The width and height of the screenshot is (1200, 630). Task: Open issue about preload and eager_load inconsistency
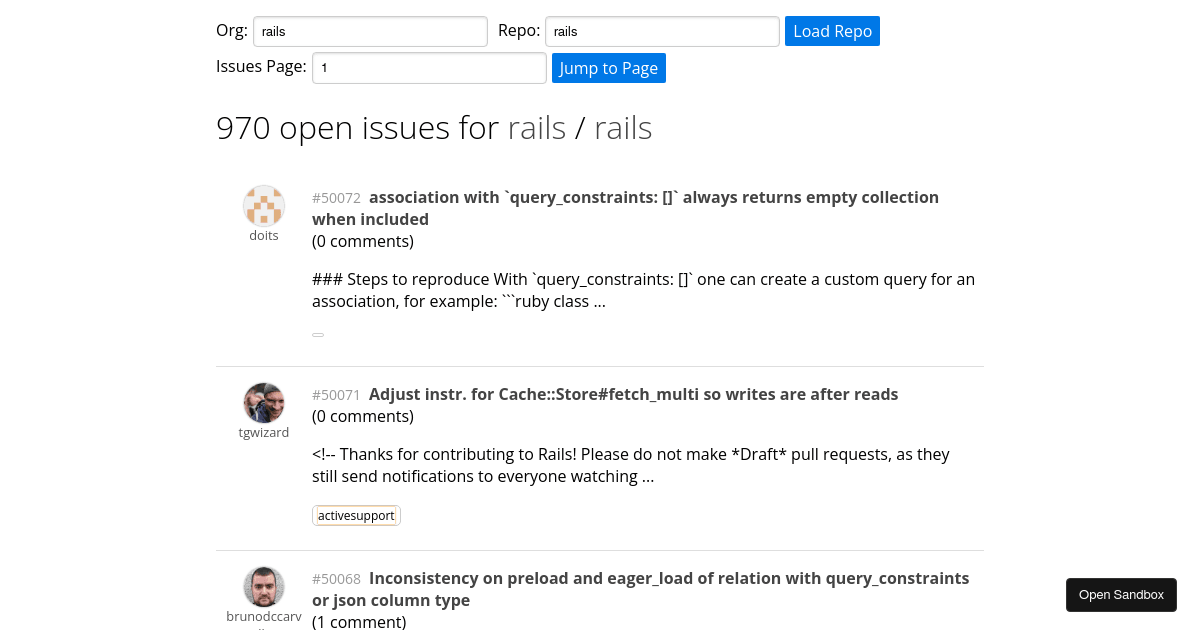coord(640,589)
